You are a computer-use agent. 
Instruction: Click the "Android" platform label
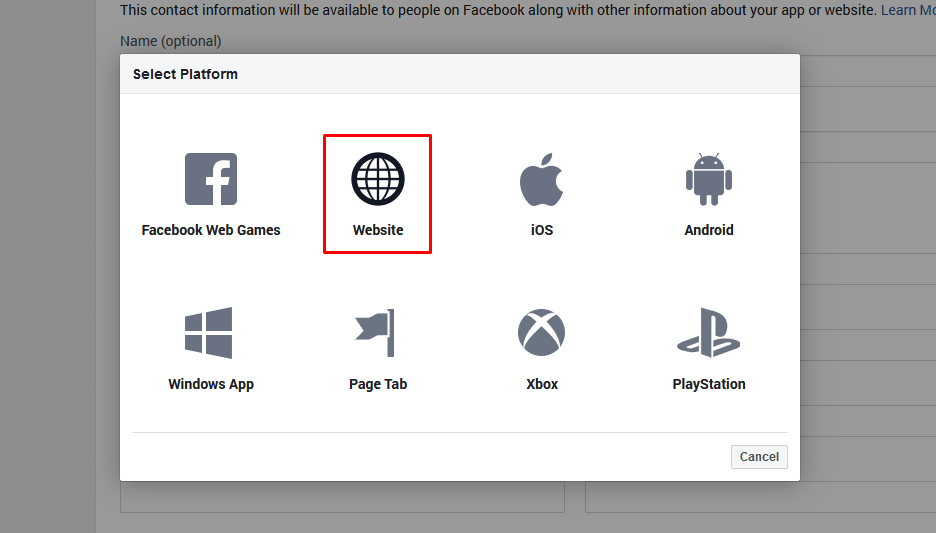click(709, 230)
